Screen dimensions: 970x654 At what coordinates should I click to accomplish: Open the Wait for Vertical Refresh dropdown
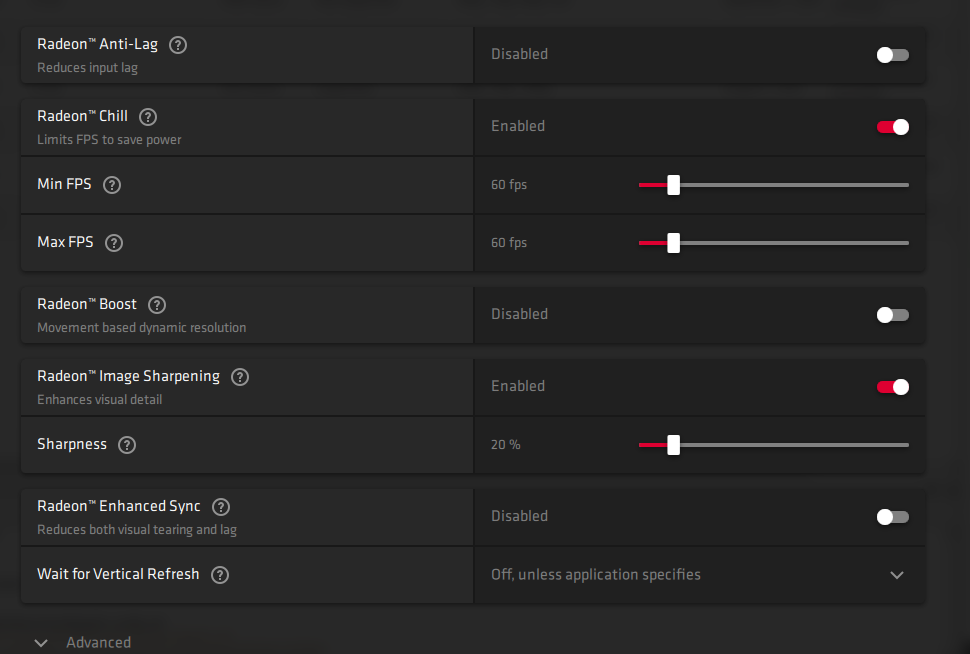pyautogui.click(x=700, y=575)
